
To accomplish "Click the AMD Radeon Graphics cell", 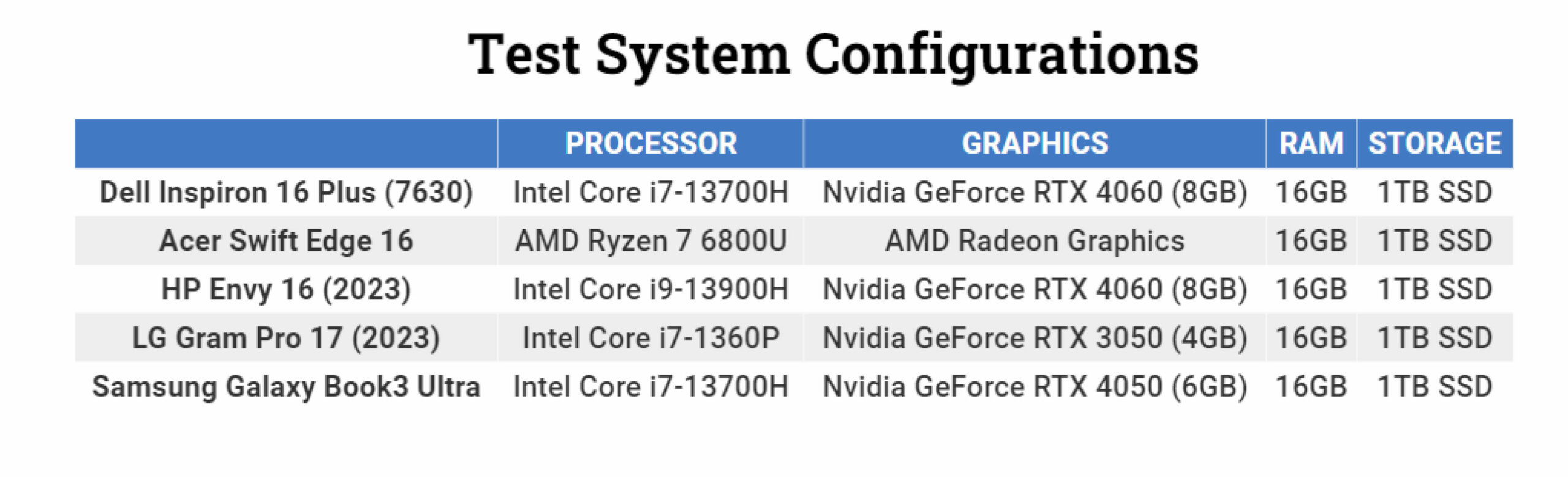I will [x=1035, y=241].
